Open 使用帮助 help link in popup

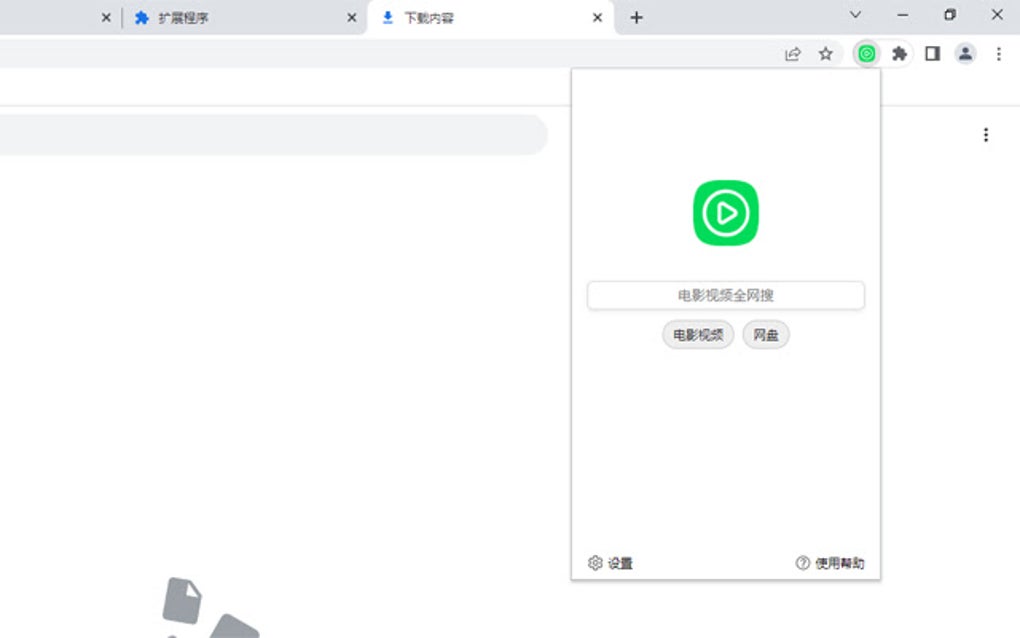pos(830,563)
